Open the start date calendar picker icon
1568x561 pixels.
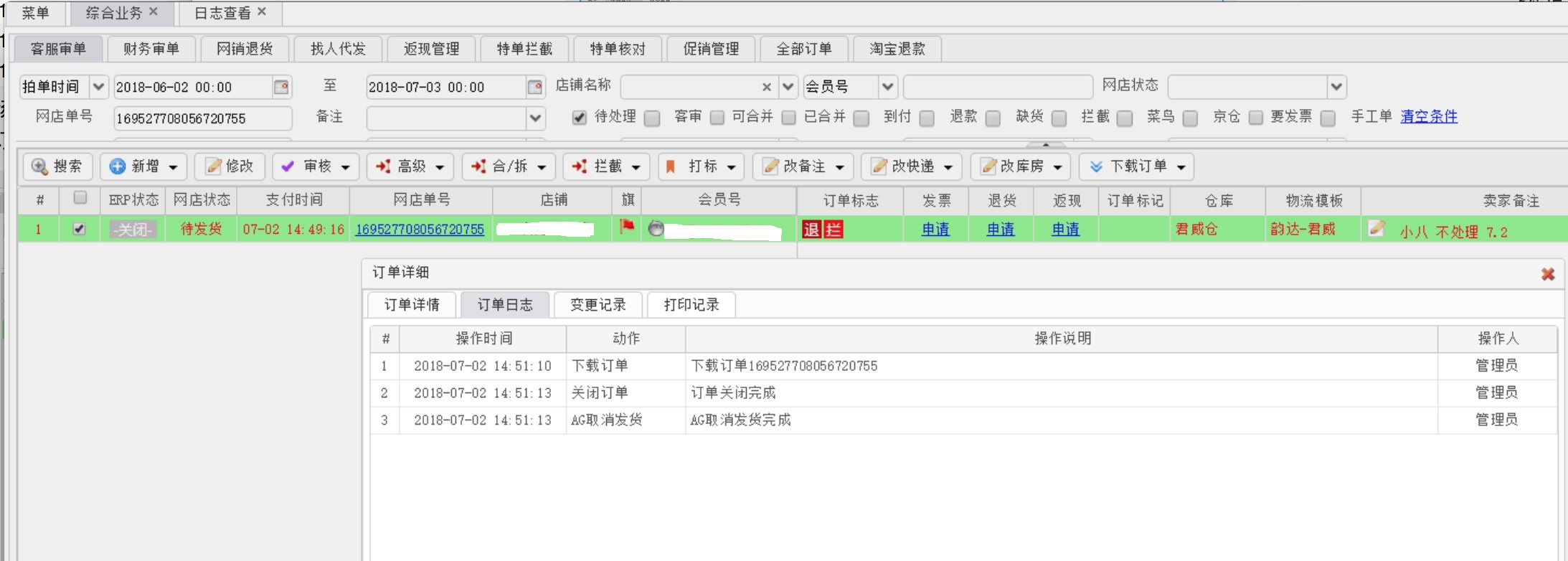tap(281, 87)
